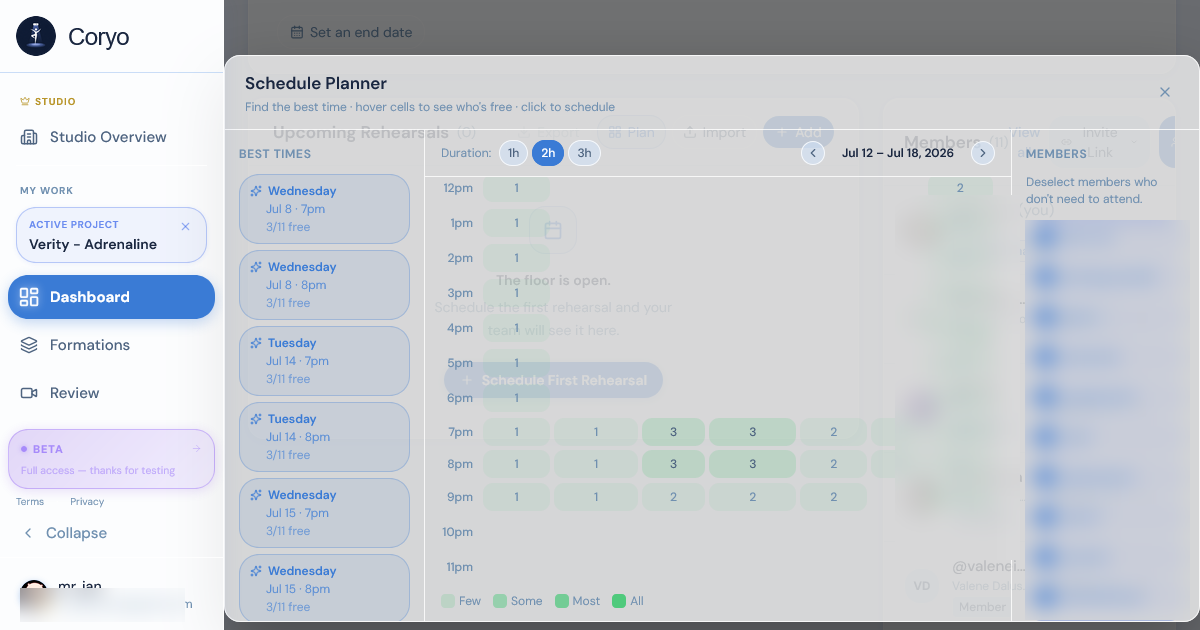Click the 9pm cell in the first column
Image resolution: width=1200 pixels, height=630 pixels.
click(517, 497)
